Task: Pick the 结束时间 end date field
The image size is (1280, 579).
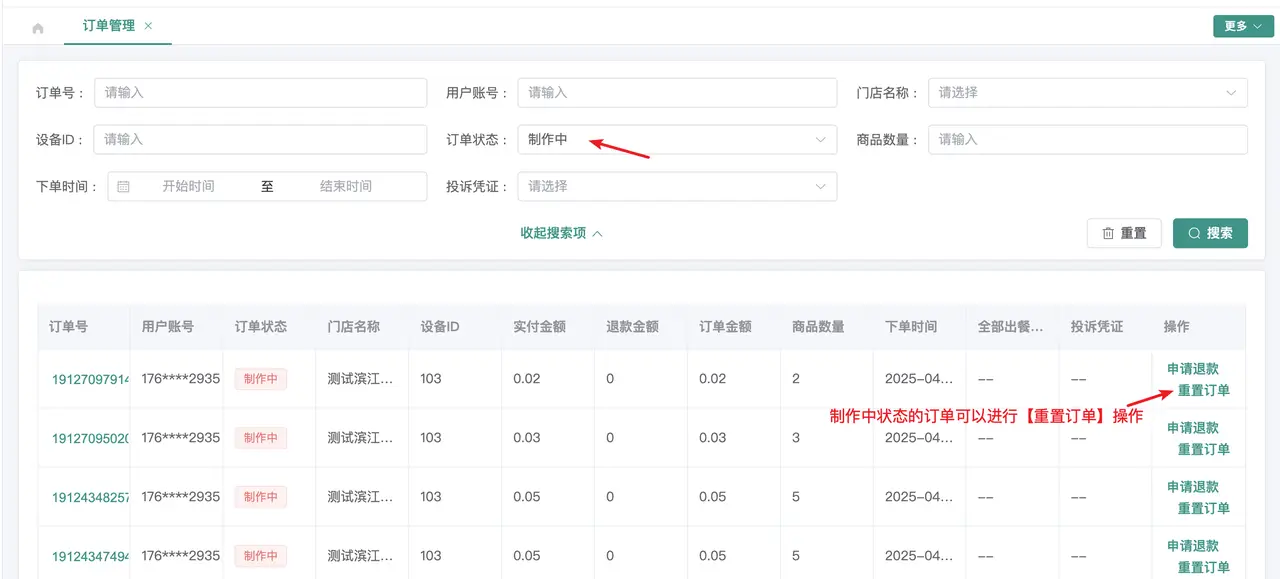Action: tap(346, 186)
